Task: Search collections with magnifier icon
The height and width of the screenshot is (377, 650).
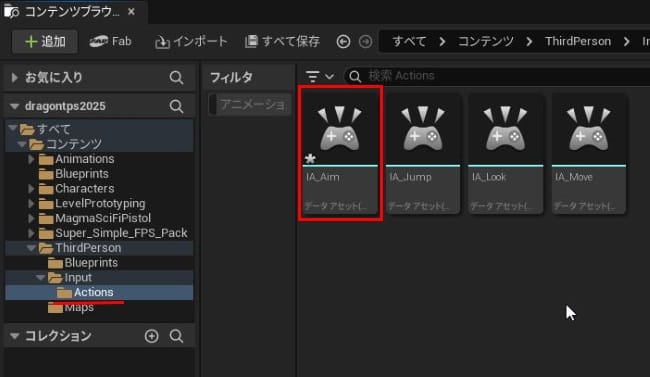Action: (x=176, y=336)
